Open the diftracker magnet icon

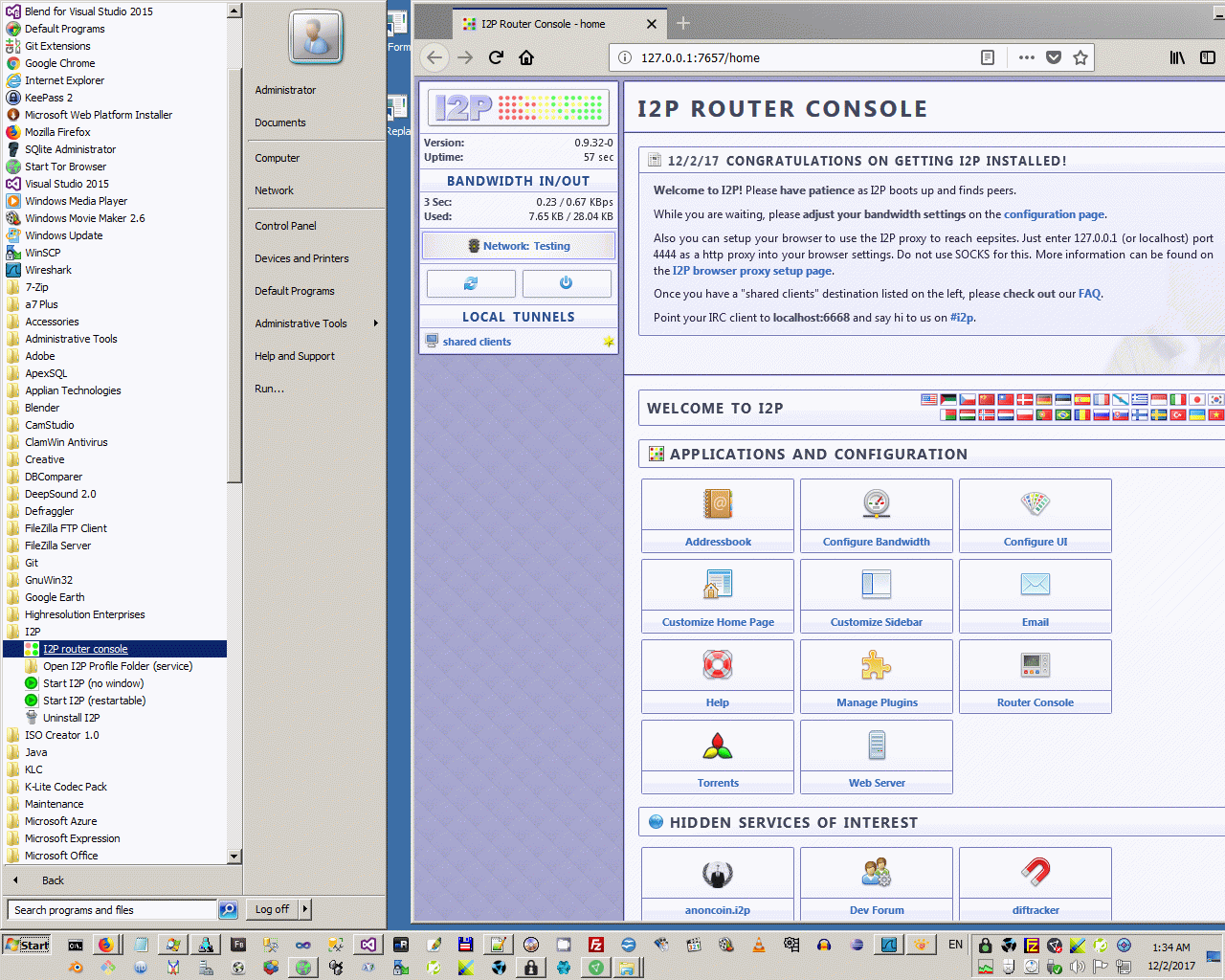tap(1036, 872)
